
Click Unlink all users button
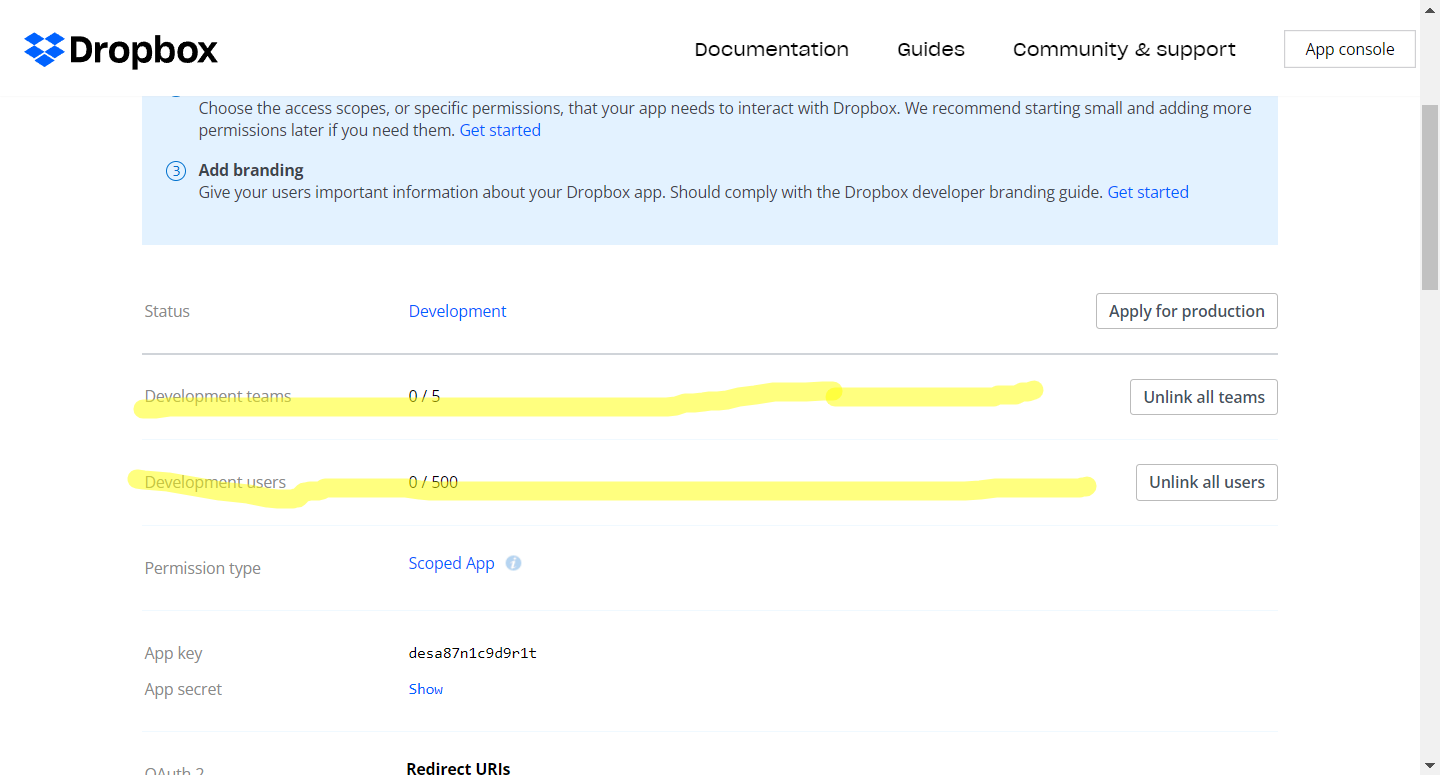point(1207,482)
